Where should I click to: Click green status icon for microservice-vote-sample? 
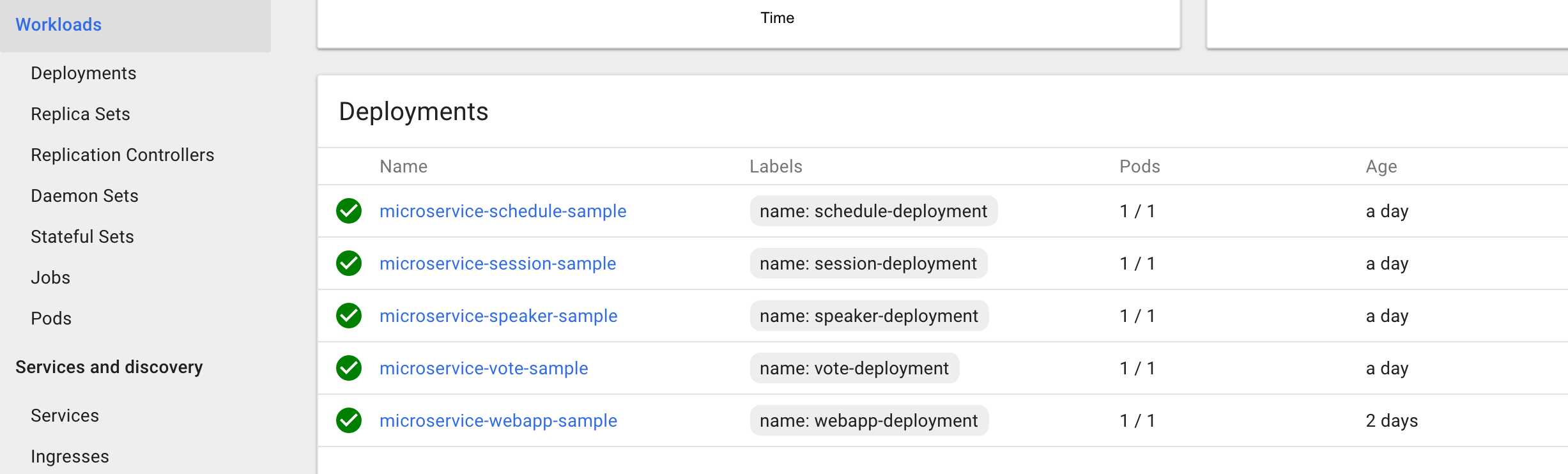(x=349, y=368)
